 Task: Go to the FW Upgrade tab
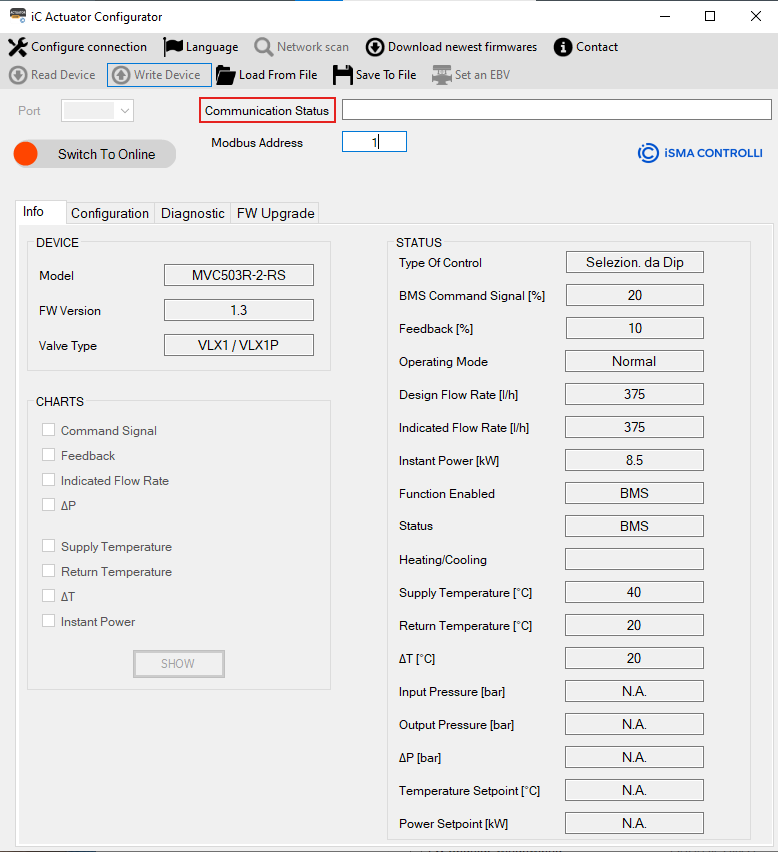click(x=275, y=213)
